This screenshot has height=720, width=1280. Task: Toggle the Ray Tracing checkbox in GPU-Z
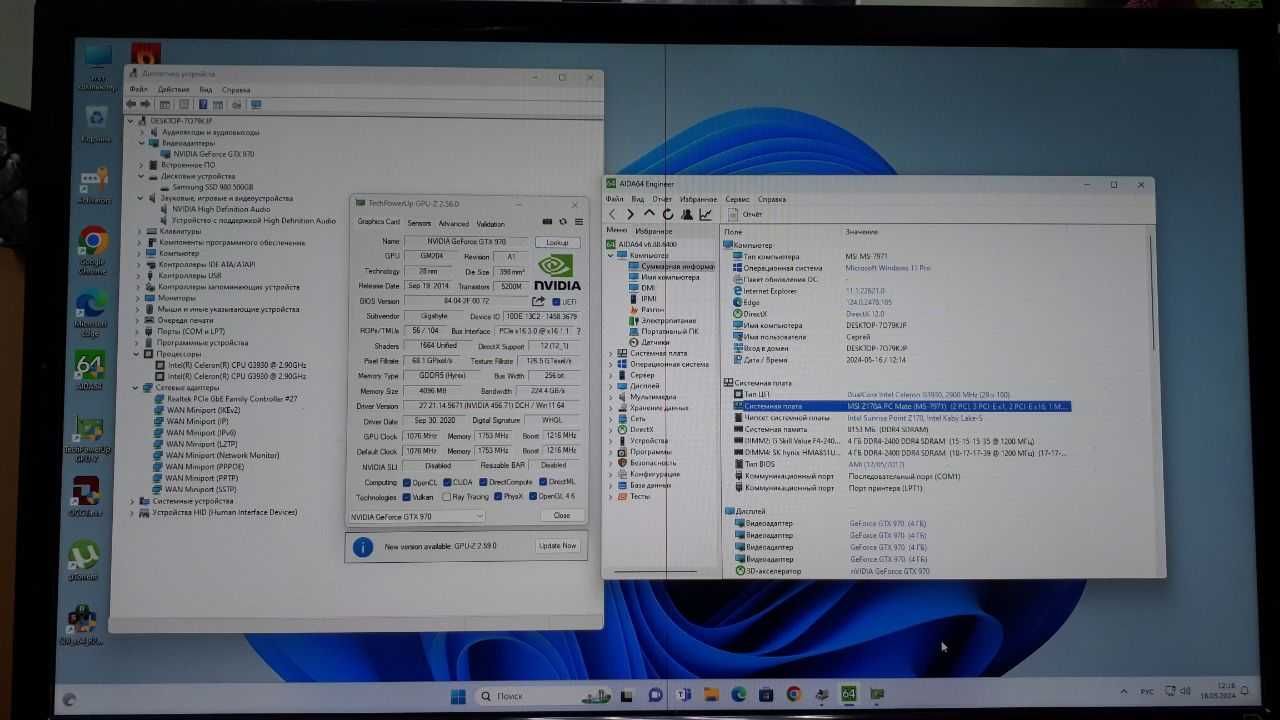pos(446,497)
